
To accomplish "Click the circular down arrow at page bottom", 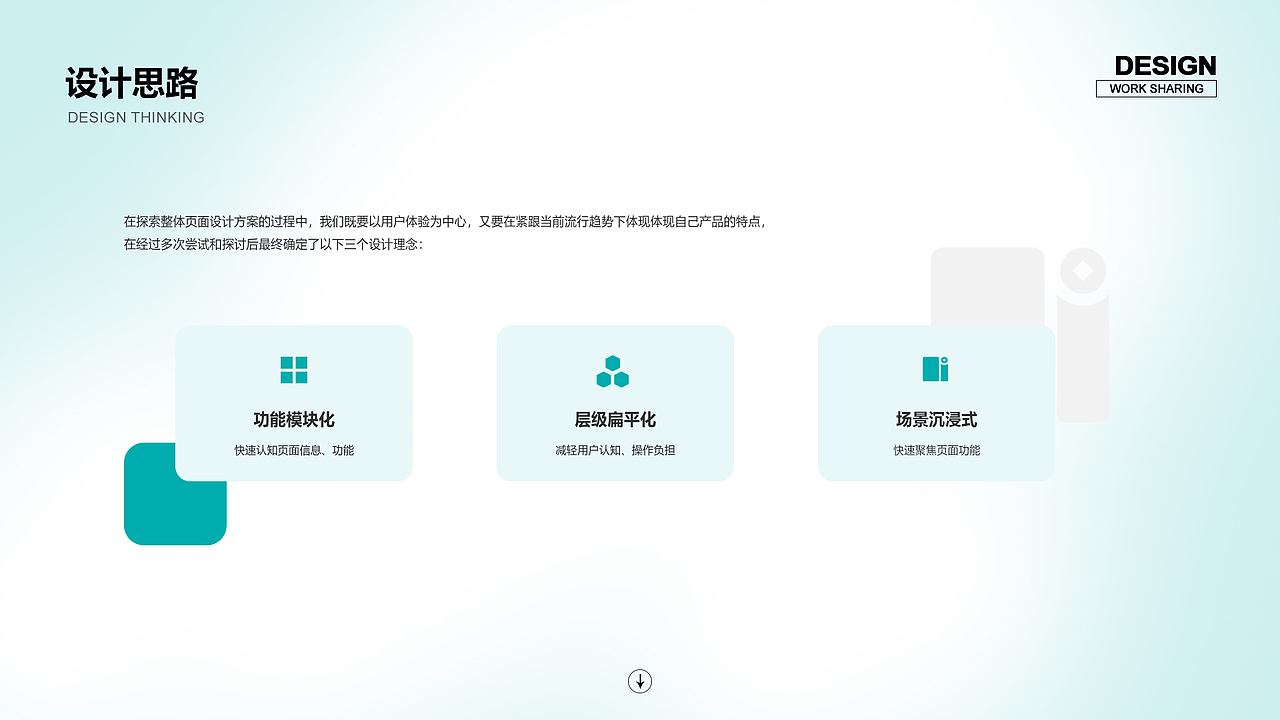I will [639, 681].
